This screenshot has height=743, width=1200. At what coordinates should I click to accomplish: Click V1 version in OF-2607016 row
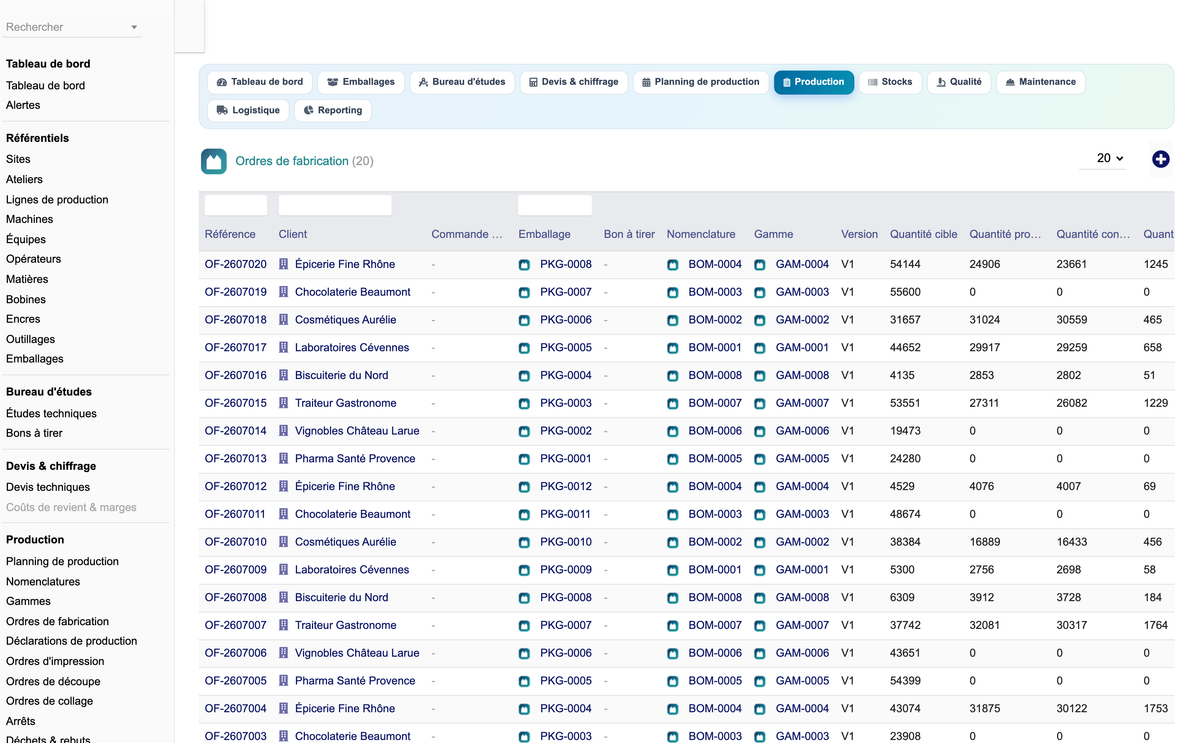tap(848, 375)
